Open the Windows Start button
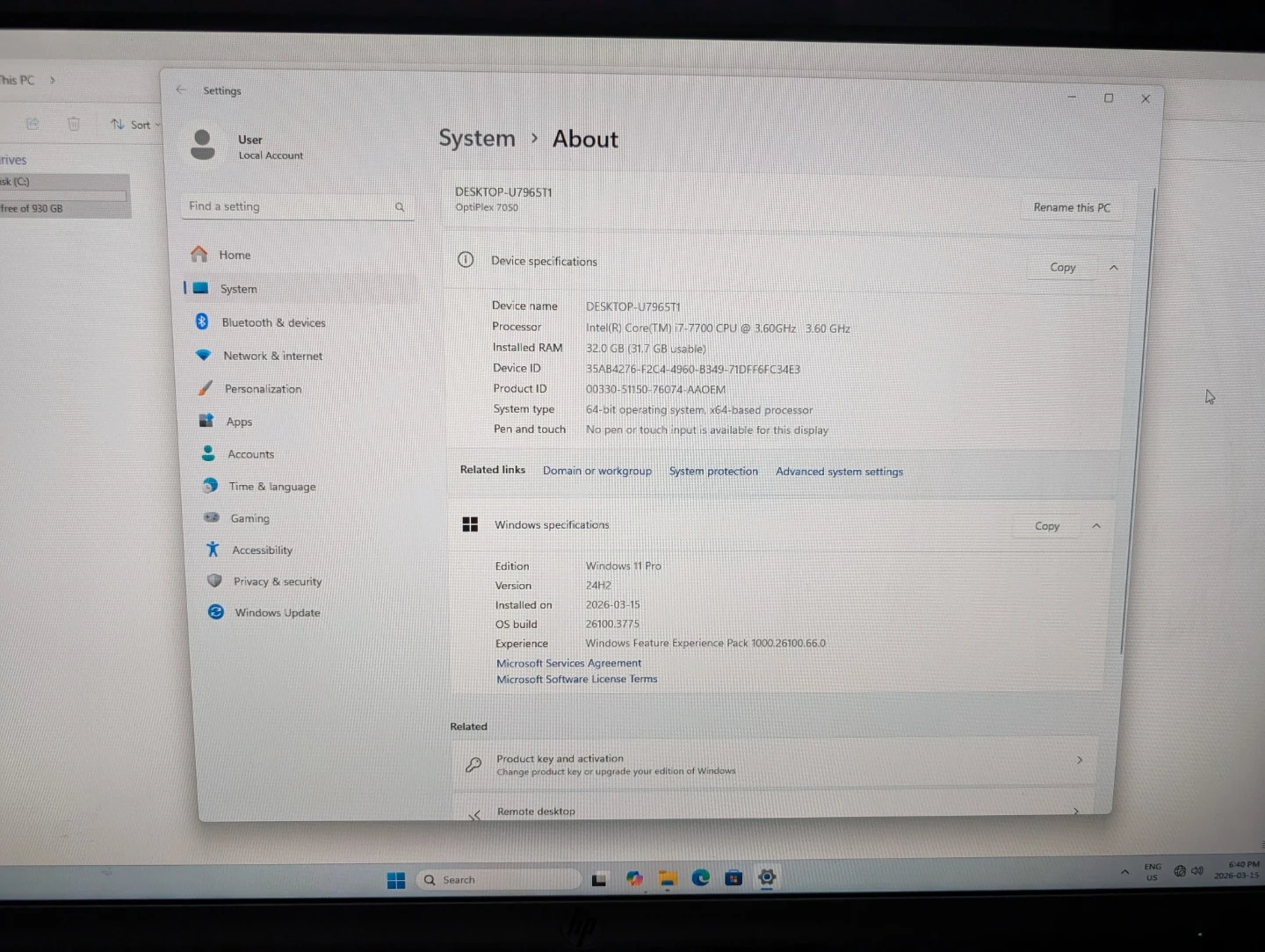 (396, 880)
